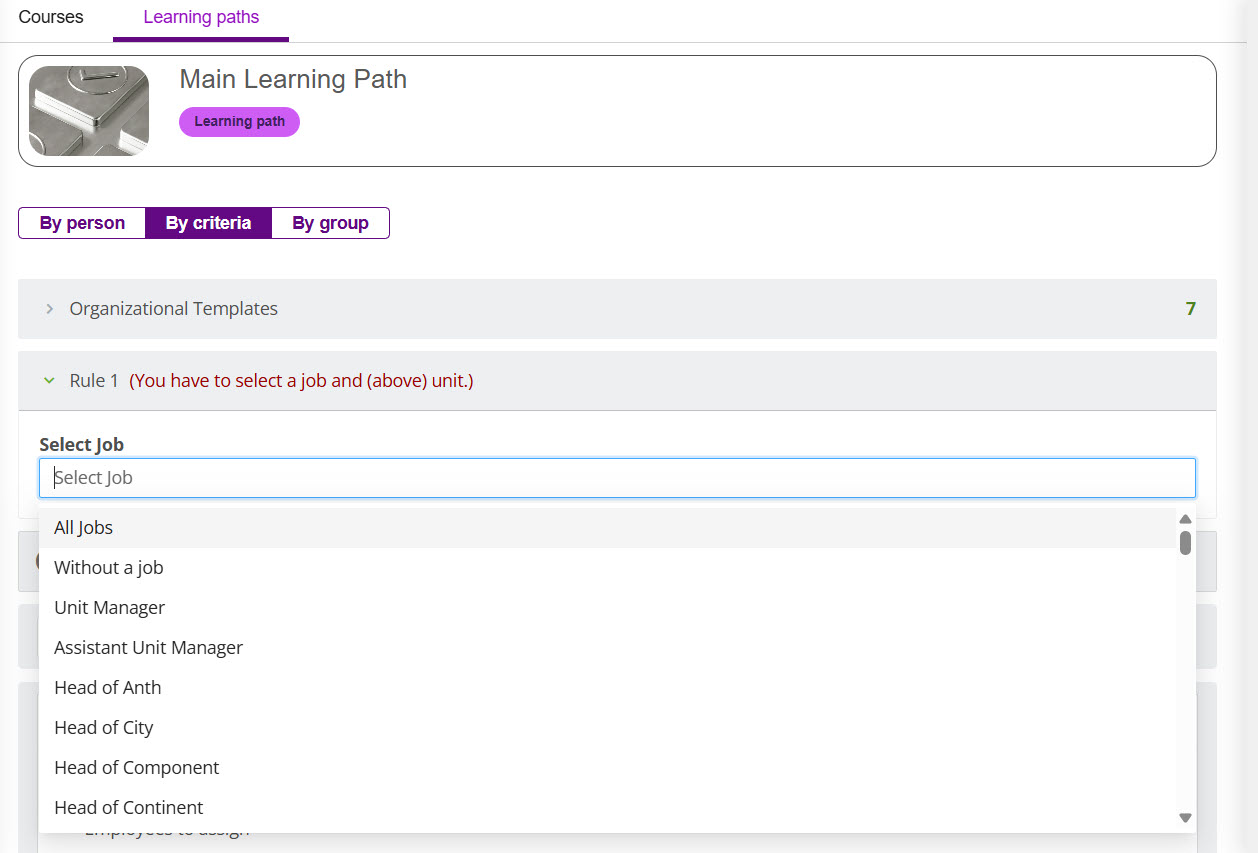Switch to the Courses tab

coord(51,17)
